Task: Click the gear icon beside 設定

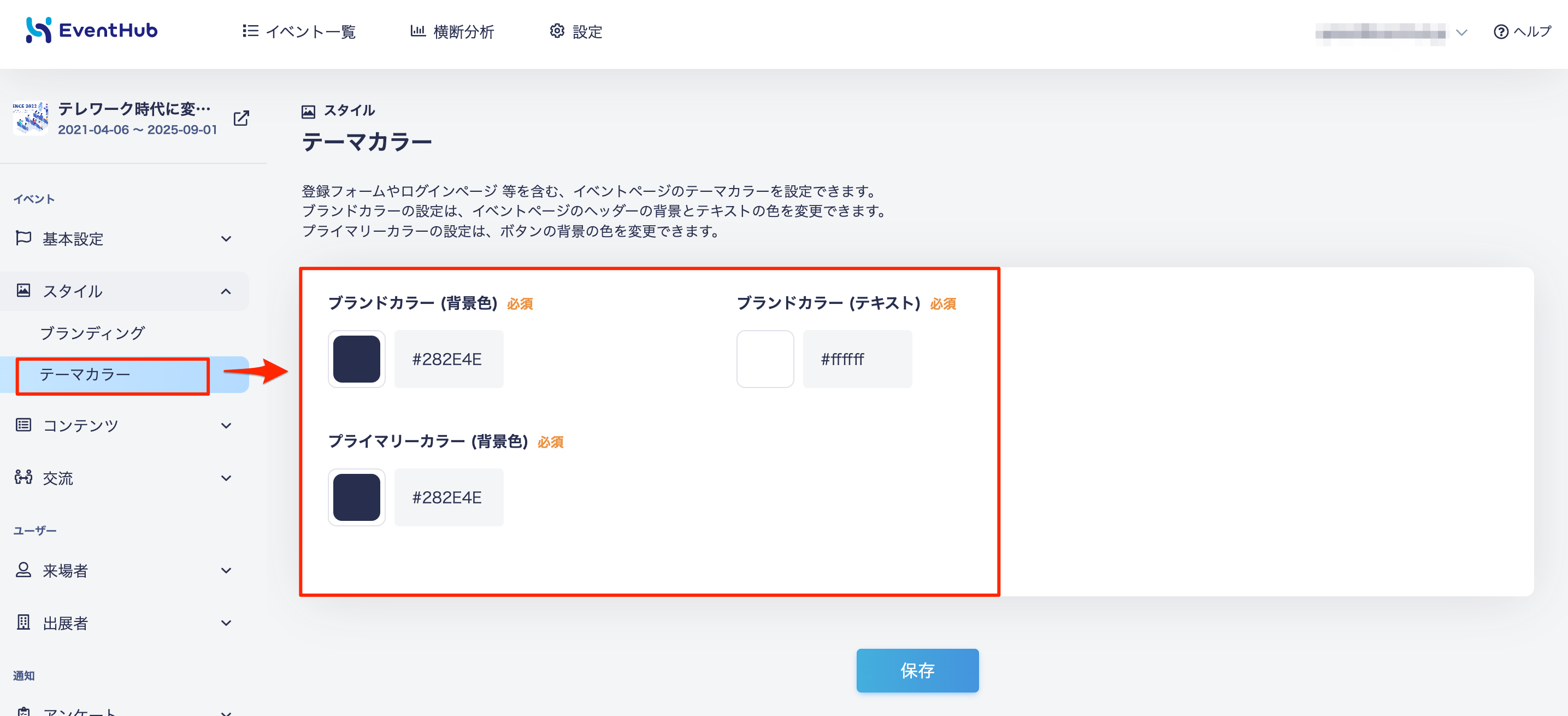Action: [557, 31]
